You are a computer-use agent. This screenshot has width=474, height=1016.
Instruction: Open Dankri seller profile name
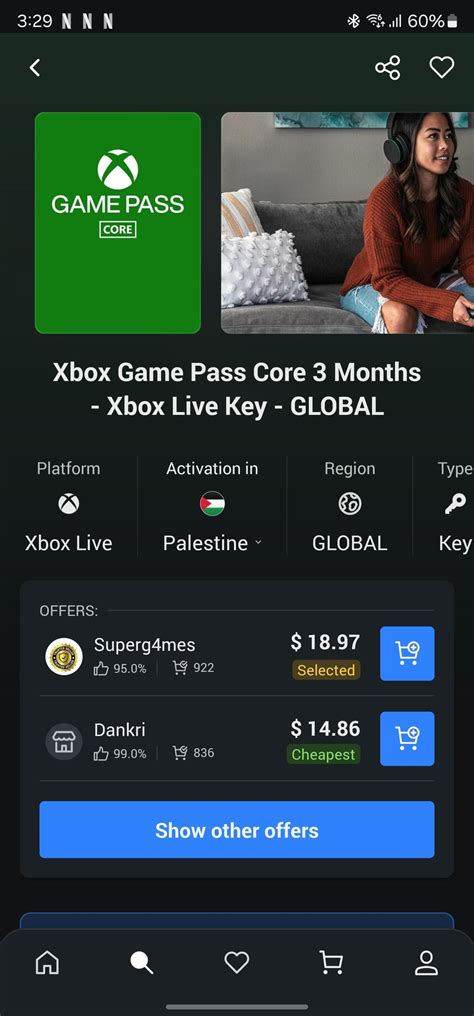(120, 730)
